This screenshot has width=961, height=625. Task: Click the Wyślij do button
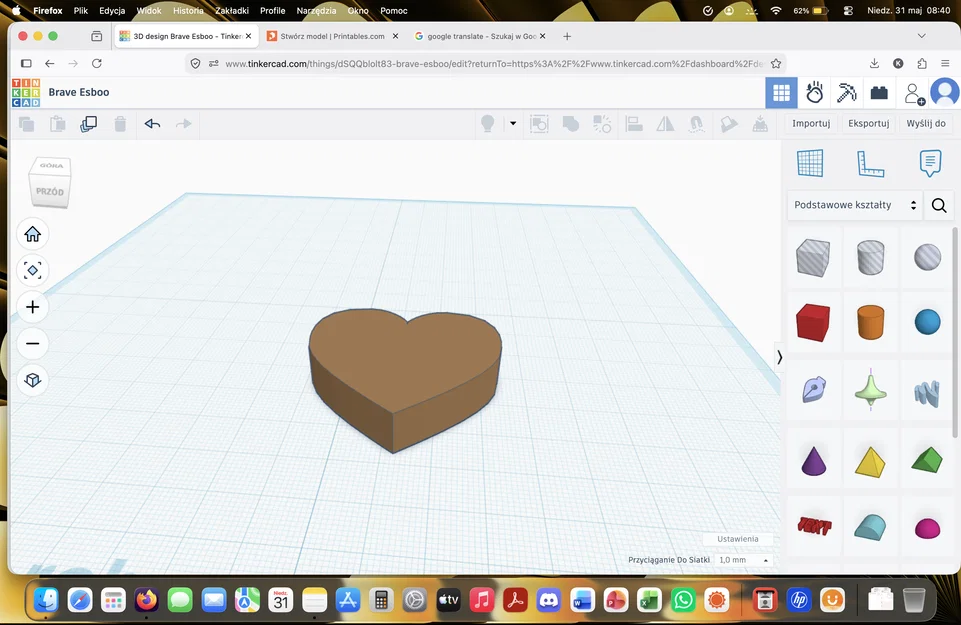click(x=925, y=124)
